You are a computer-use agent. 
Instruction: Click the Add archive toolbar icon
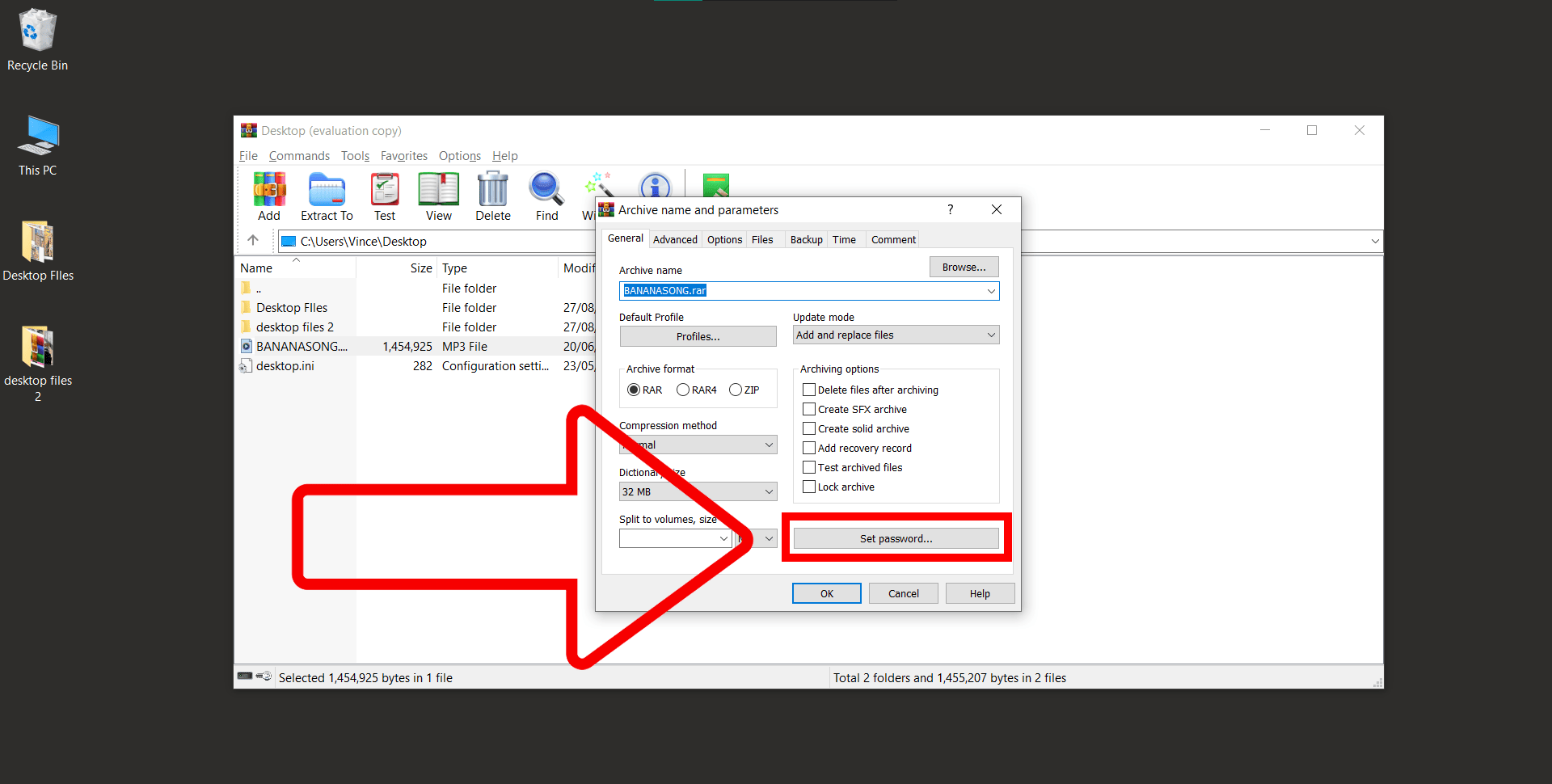pyautogui.click(x=269, y=194)
